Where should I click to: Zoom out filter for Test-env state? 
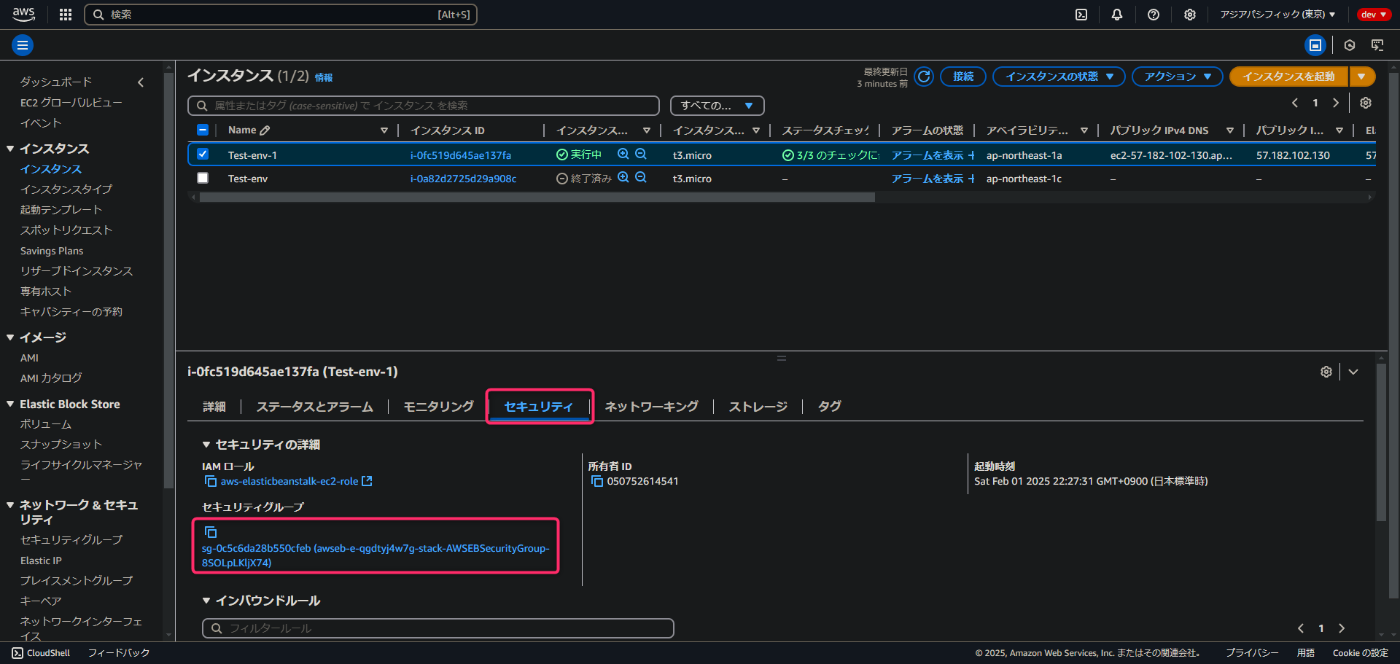click(x=641, y=177)
